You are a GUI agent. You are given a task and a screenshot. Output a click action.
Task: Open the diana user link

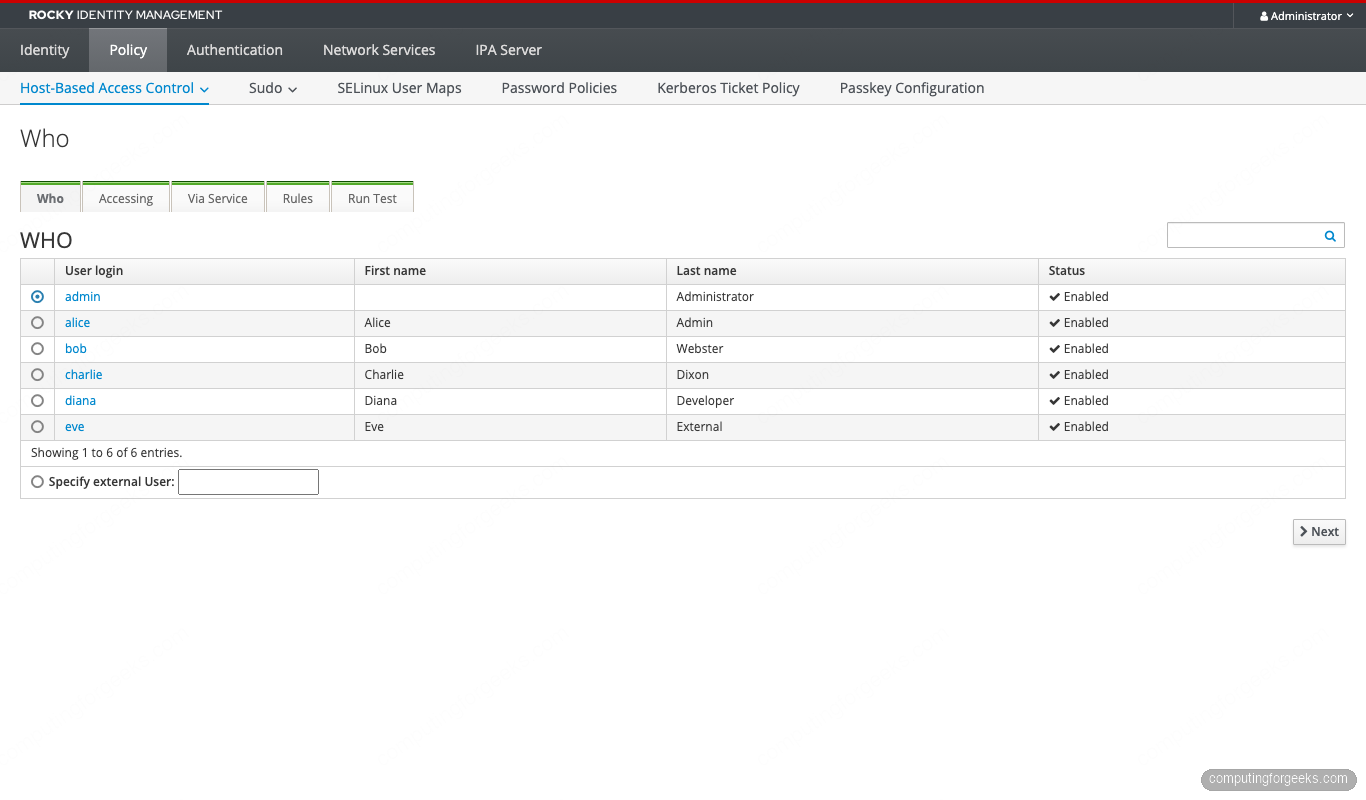[81, 401]
